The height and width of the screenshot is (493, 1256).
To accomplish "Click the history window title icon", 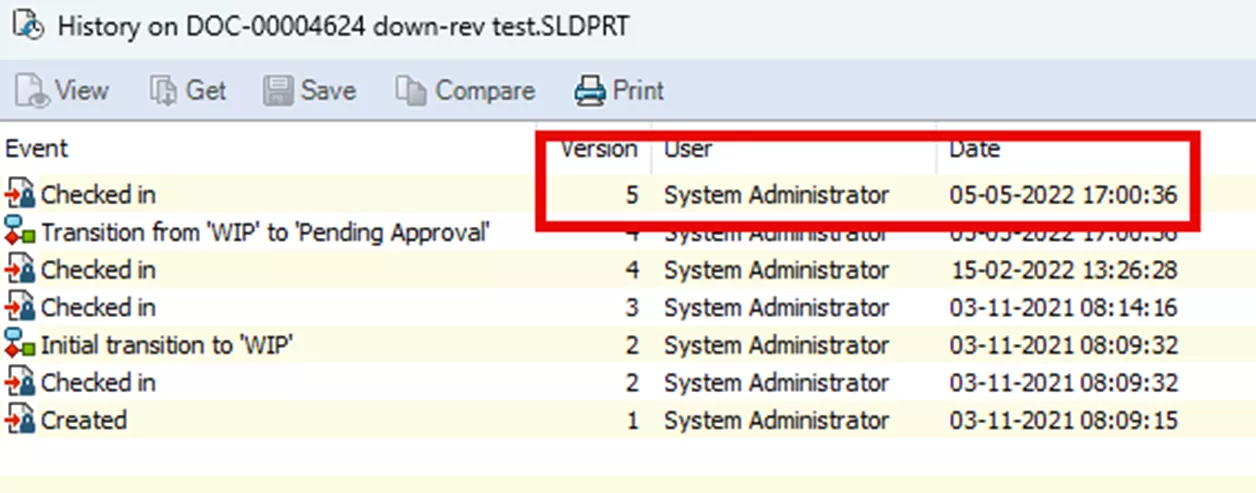I will [29, 26].
